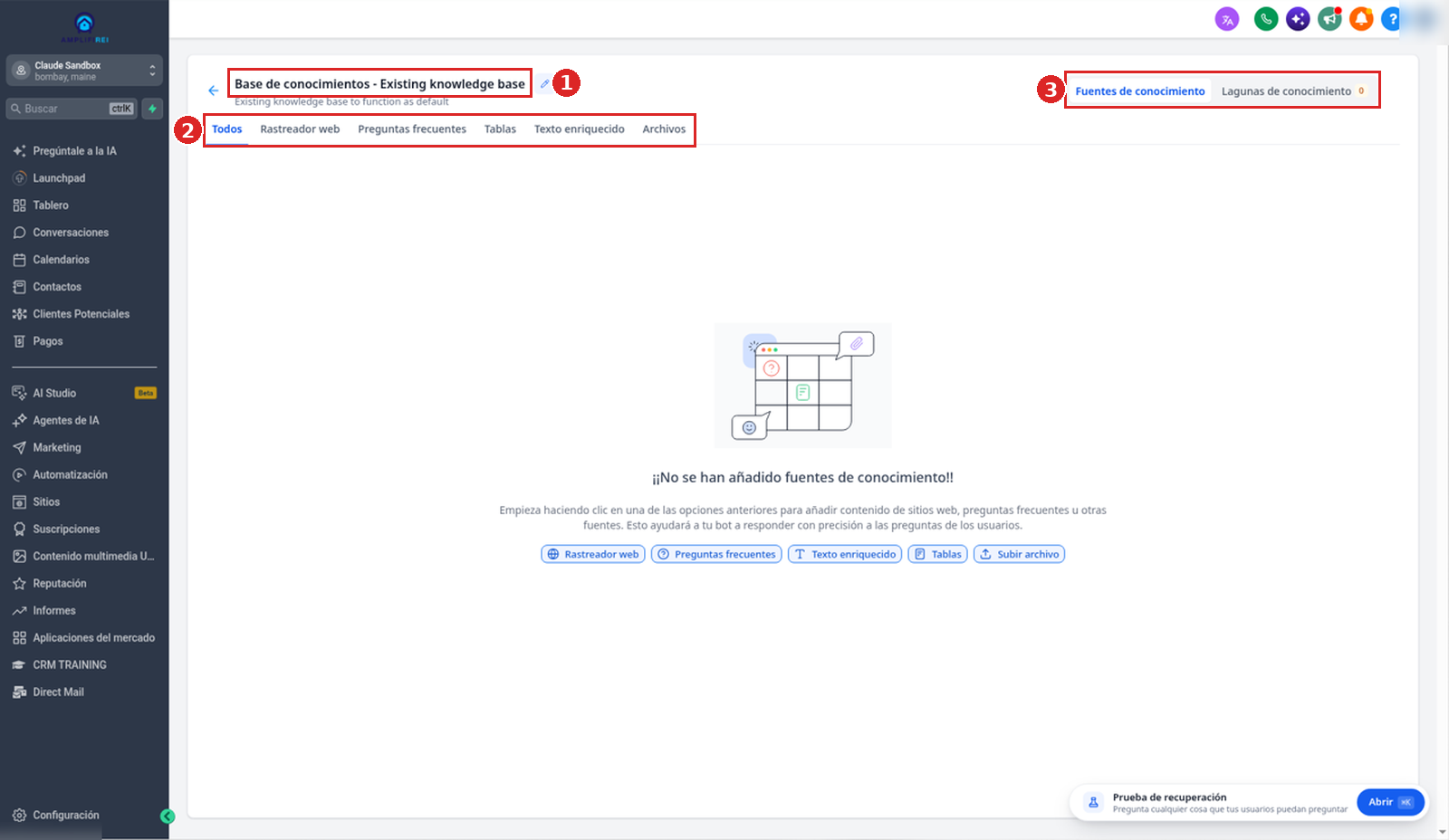The height and width of the screenshot is (840, 1449).
Task: Open the green phone dialer icon
Action: pyautogui.click(x=1266, y=19)
